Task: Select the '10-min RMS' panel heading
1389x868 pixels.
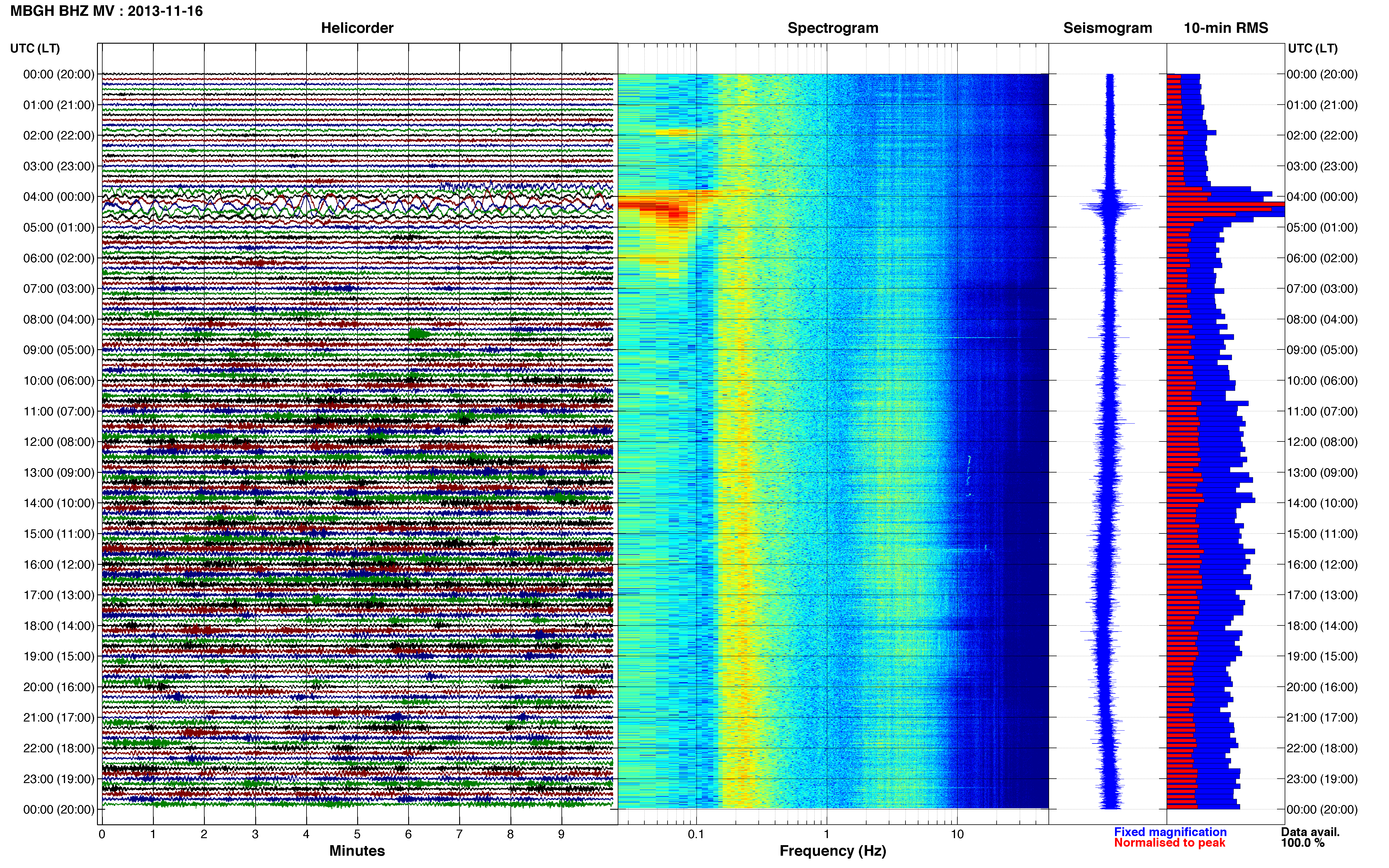Action: click(x=1226, y=28)
